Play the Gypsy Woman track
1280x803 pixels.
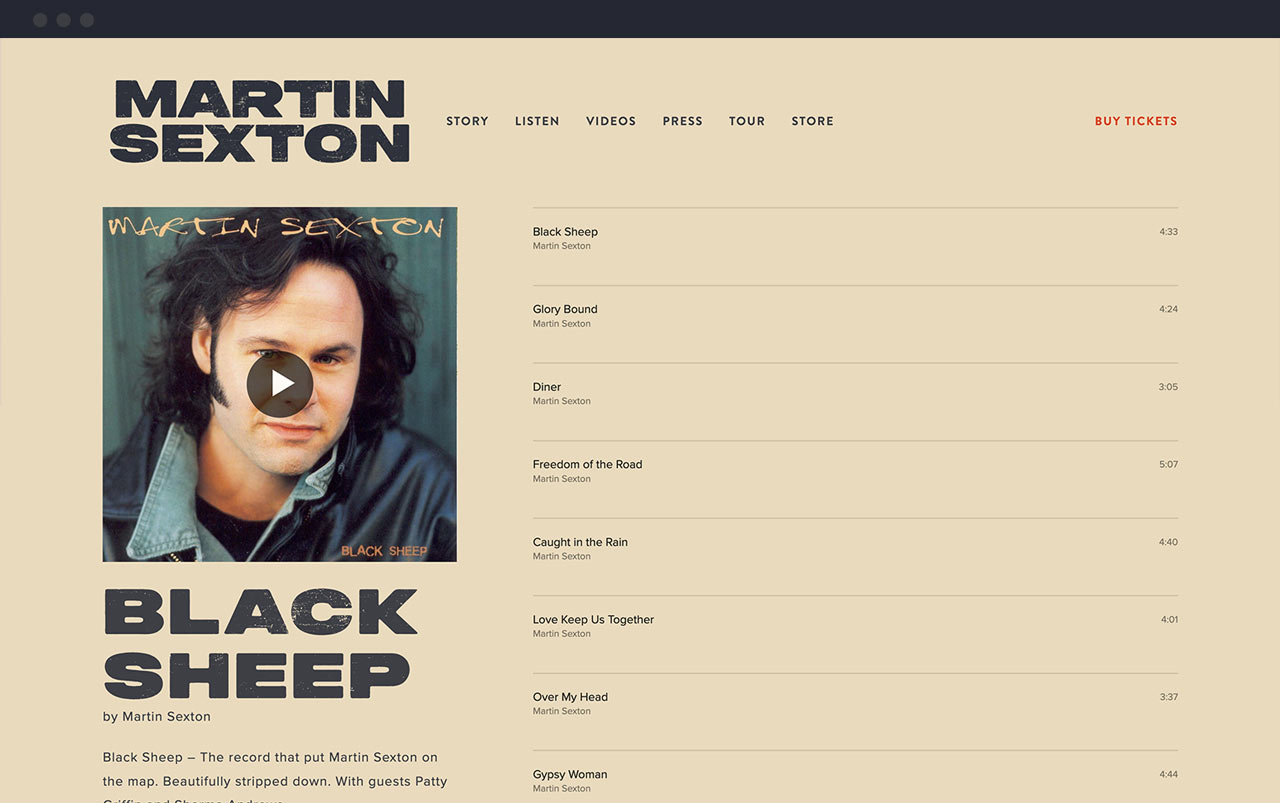[x=855, y=777]
